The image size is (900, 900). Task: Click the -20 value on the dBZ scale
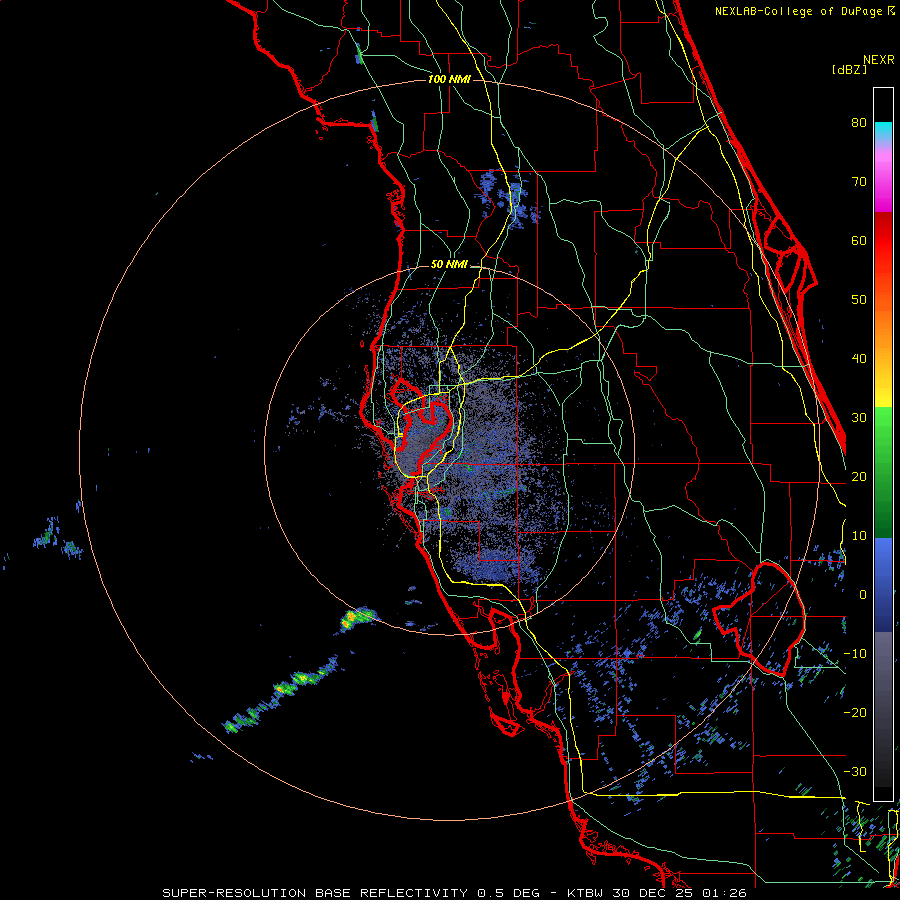855,712
